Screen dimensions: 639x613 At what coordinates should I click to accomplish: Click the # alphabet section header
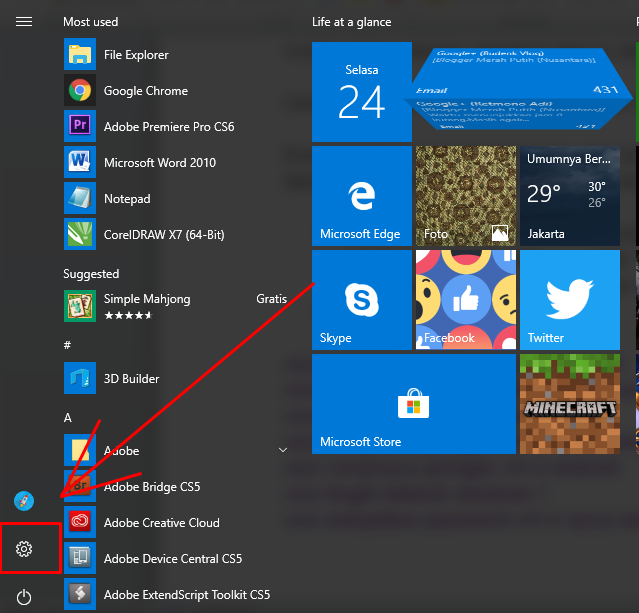[x=67, y=345]
